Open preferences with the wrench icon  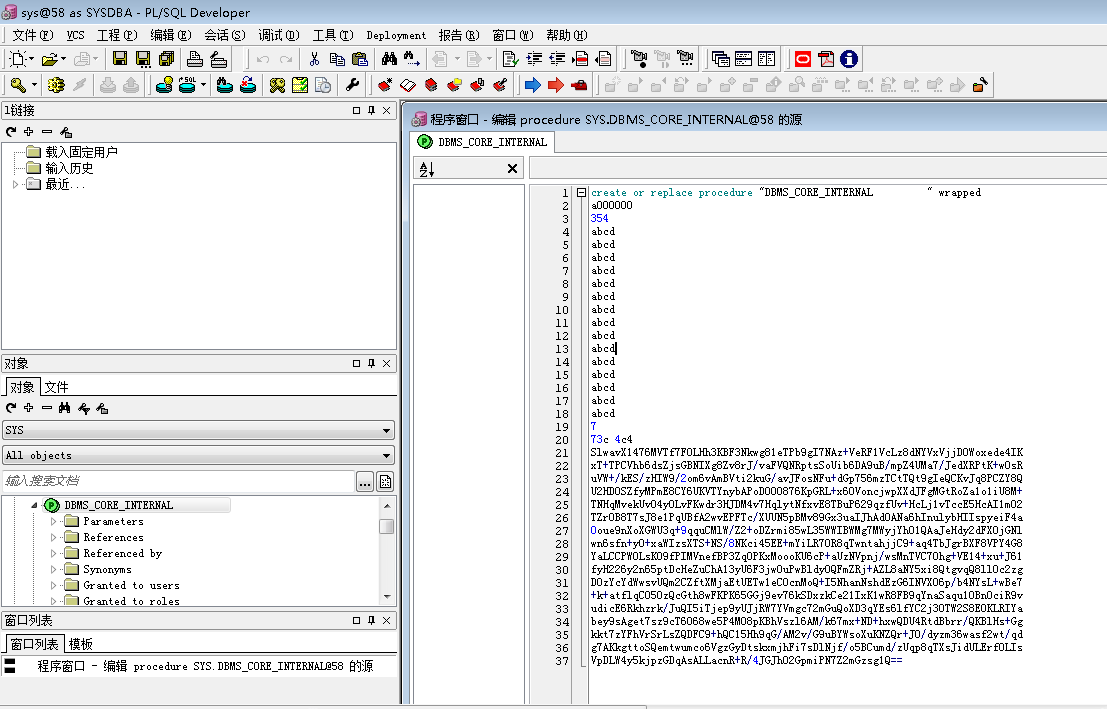click(352, 85)
